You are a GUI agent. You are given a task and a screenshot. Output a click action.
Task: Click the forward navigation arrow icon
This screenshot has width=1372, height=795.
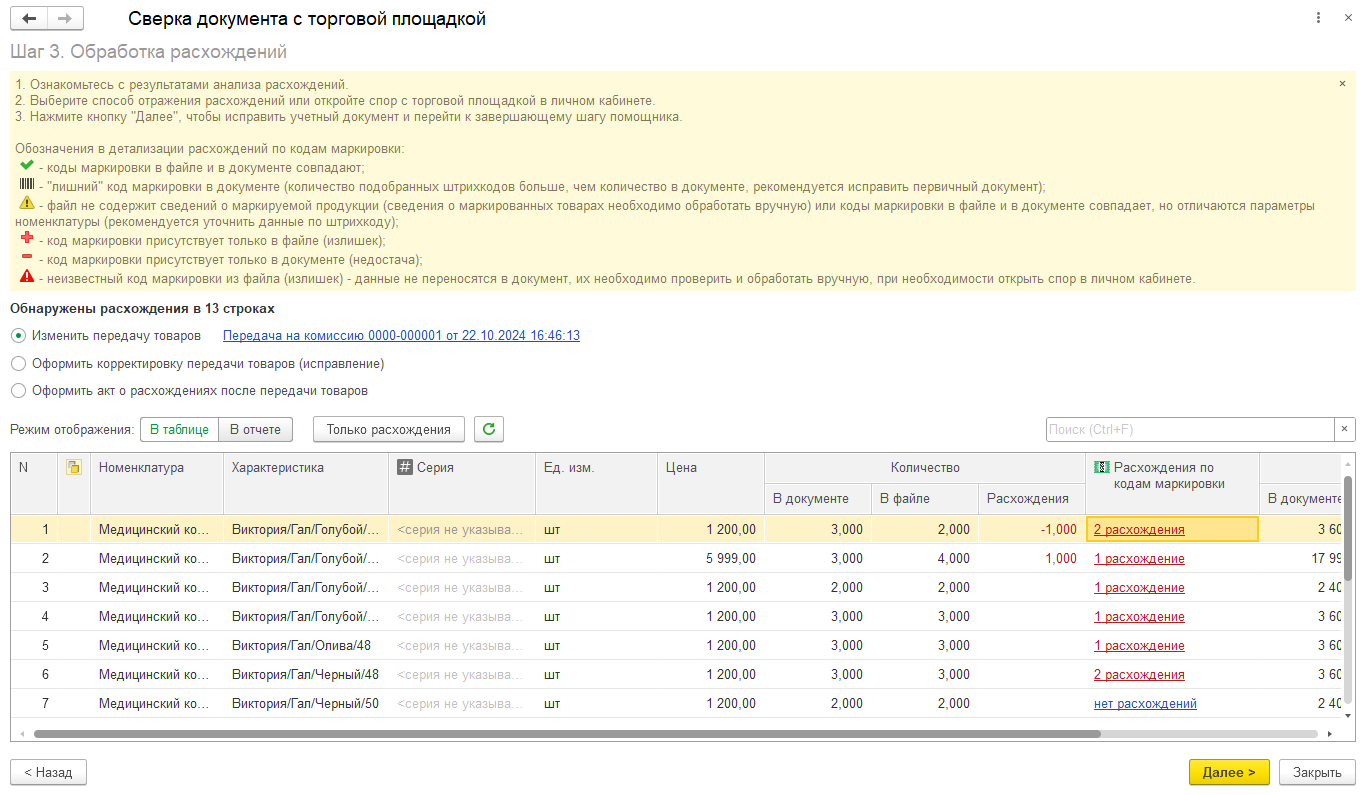[x=65, y=19]
